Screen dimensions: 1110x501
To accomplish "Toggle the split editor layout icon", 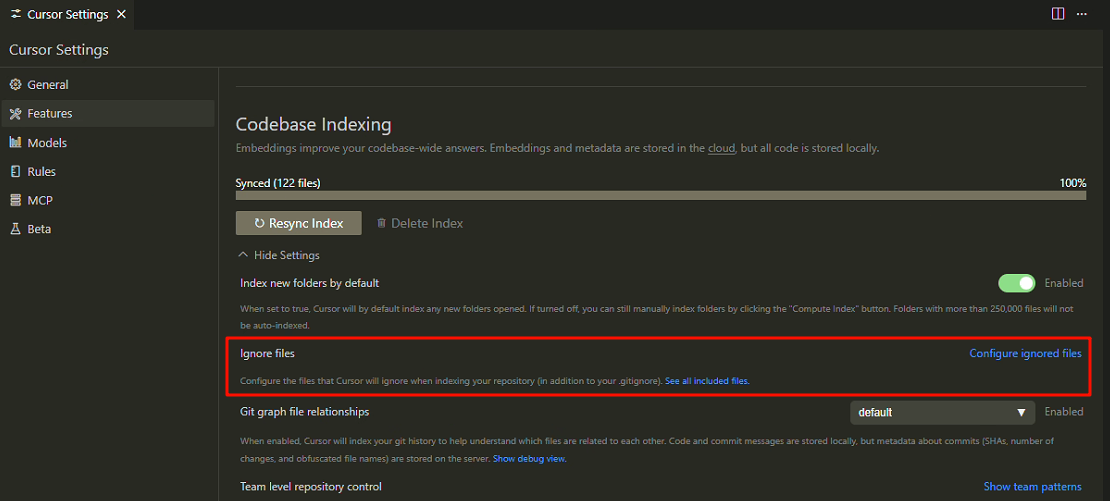I will point(1058,13).
